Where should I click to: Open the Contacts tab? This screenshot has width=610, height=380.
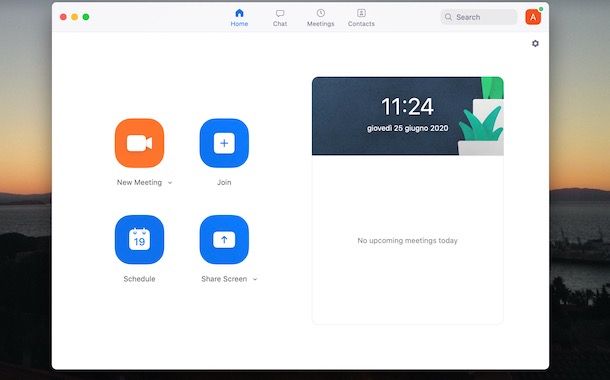[361, 18]
